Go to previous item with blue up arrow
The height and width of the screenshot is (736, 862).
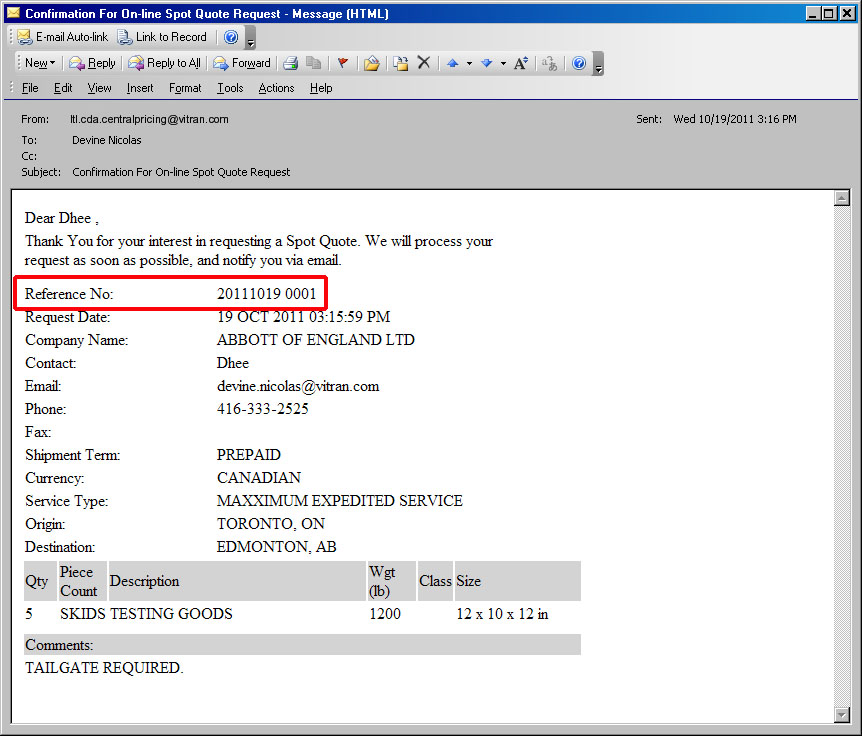(x=452, y=63)
